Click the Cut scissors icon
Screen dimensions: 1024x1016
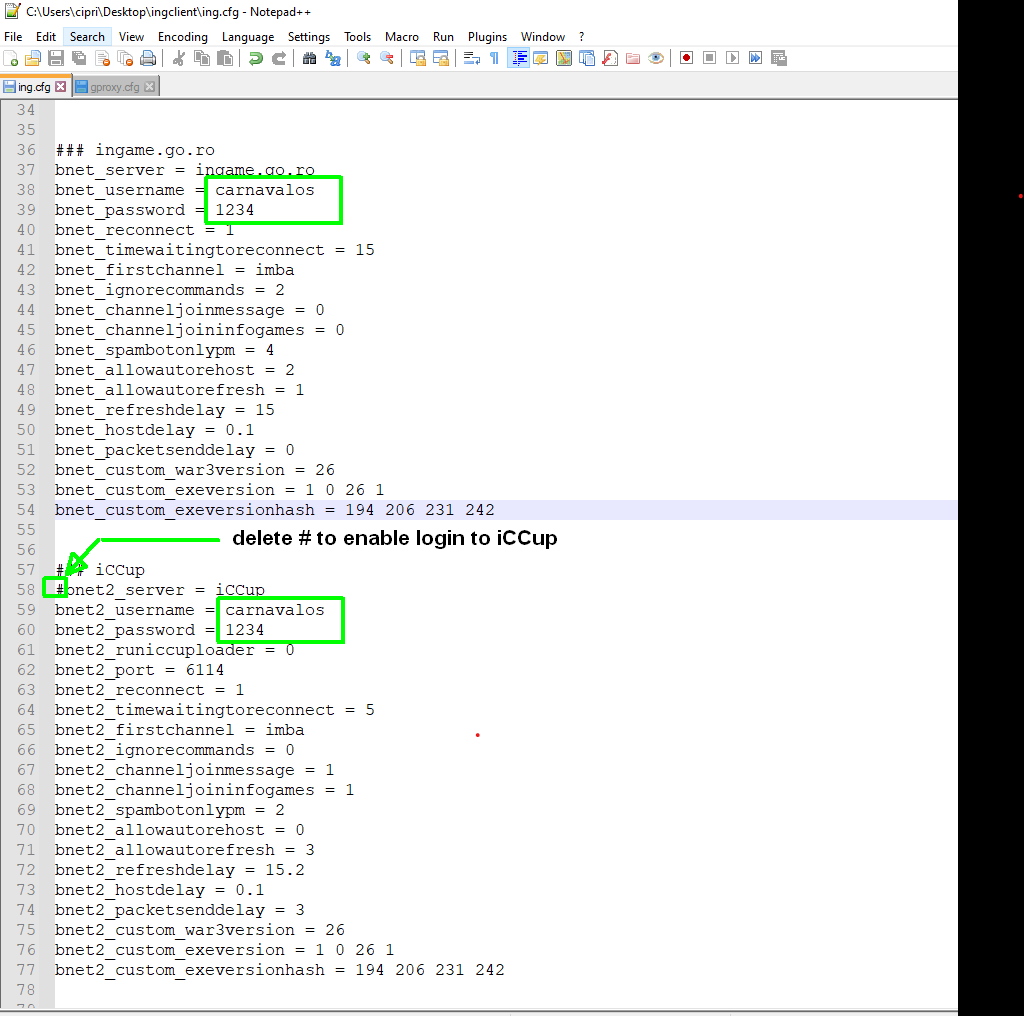179,58
